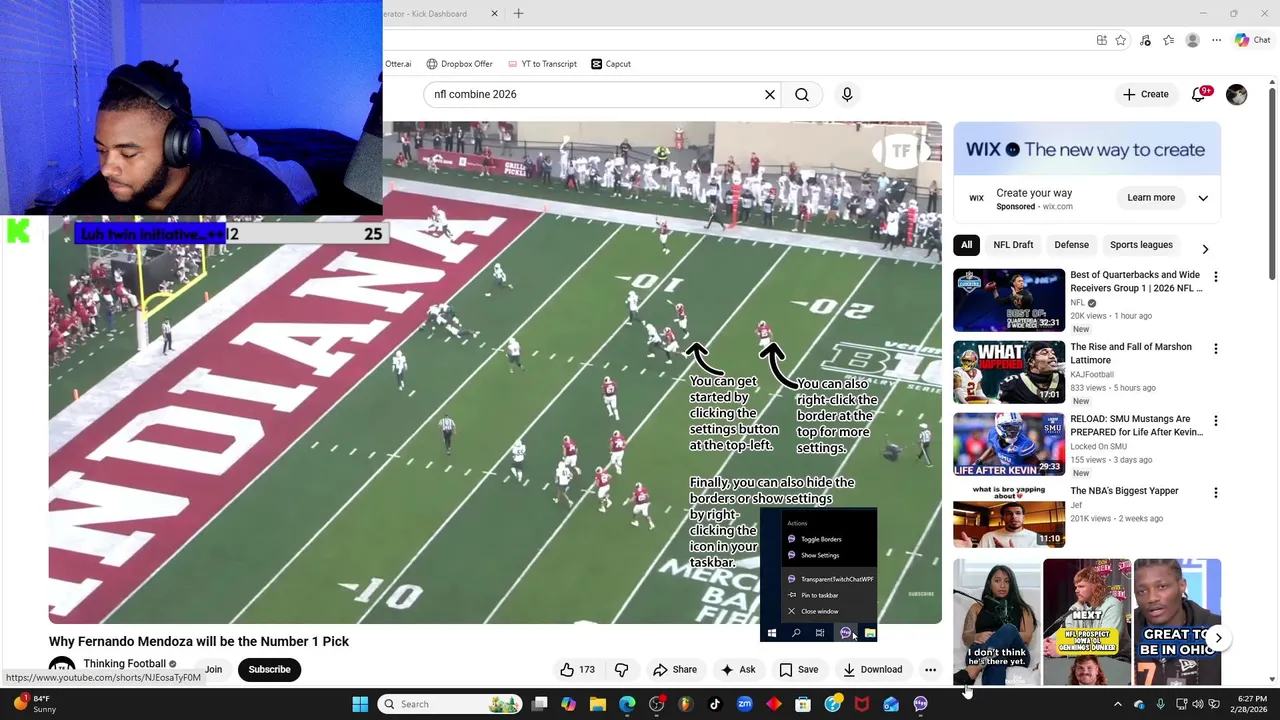Open the browser apps icon in address bar

pyautogui.click(x=1101, y=40)
